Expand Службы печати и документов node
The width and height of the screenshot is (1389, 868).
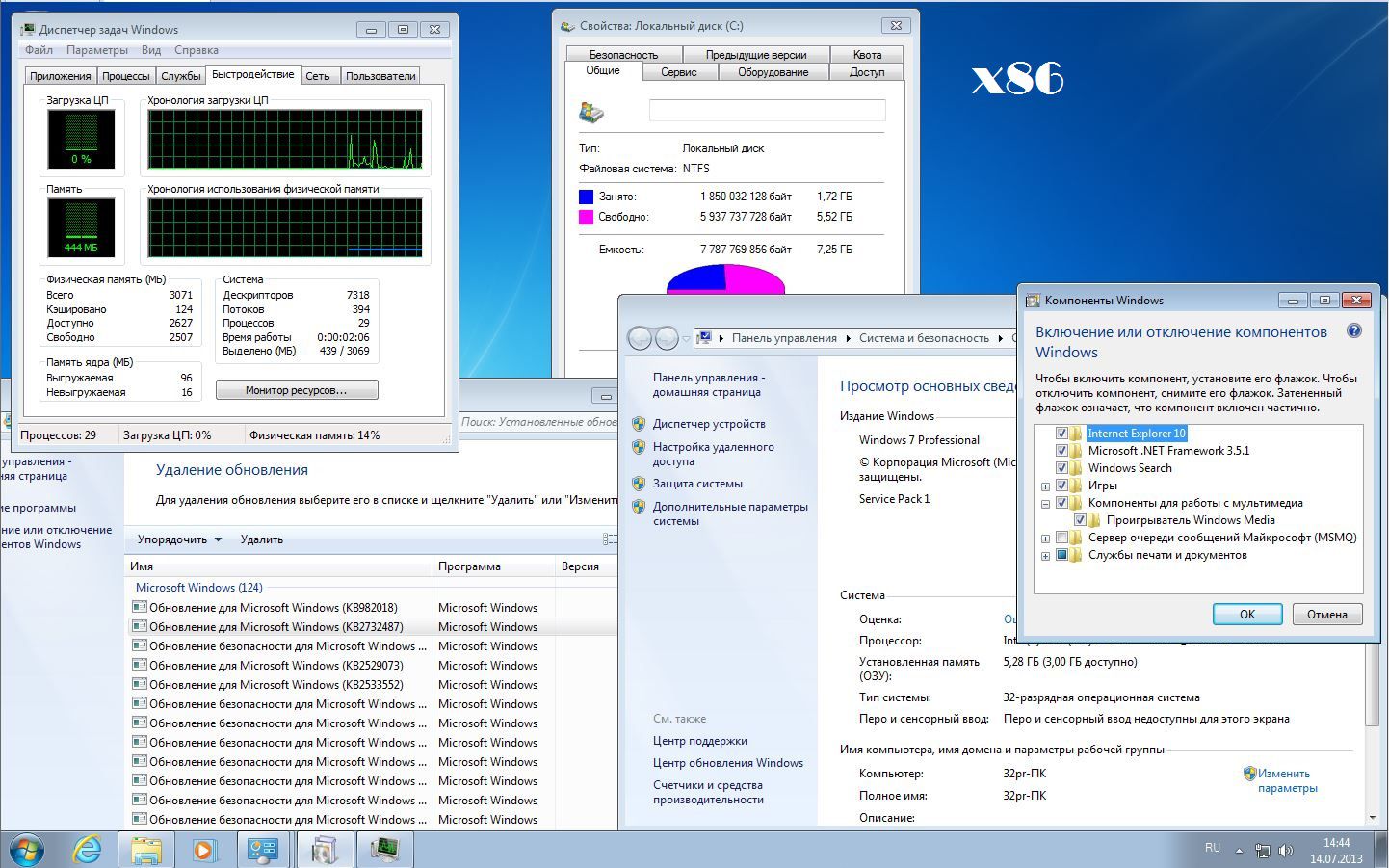pyautogui.click(x=1045, y=556)
